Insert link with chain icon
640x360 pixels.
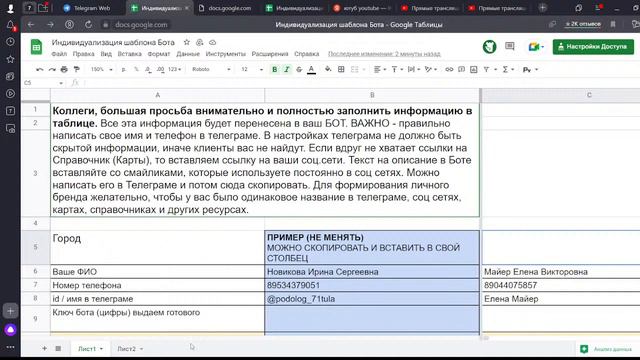point(449,70)
